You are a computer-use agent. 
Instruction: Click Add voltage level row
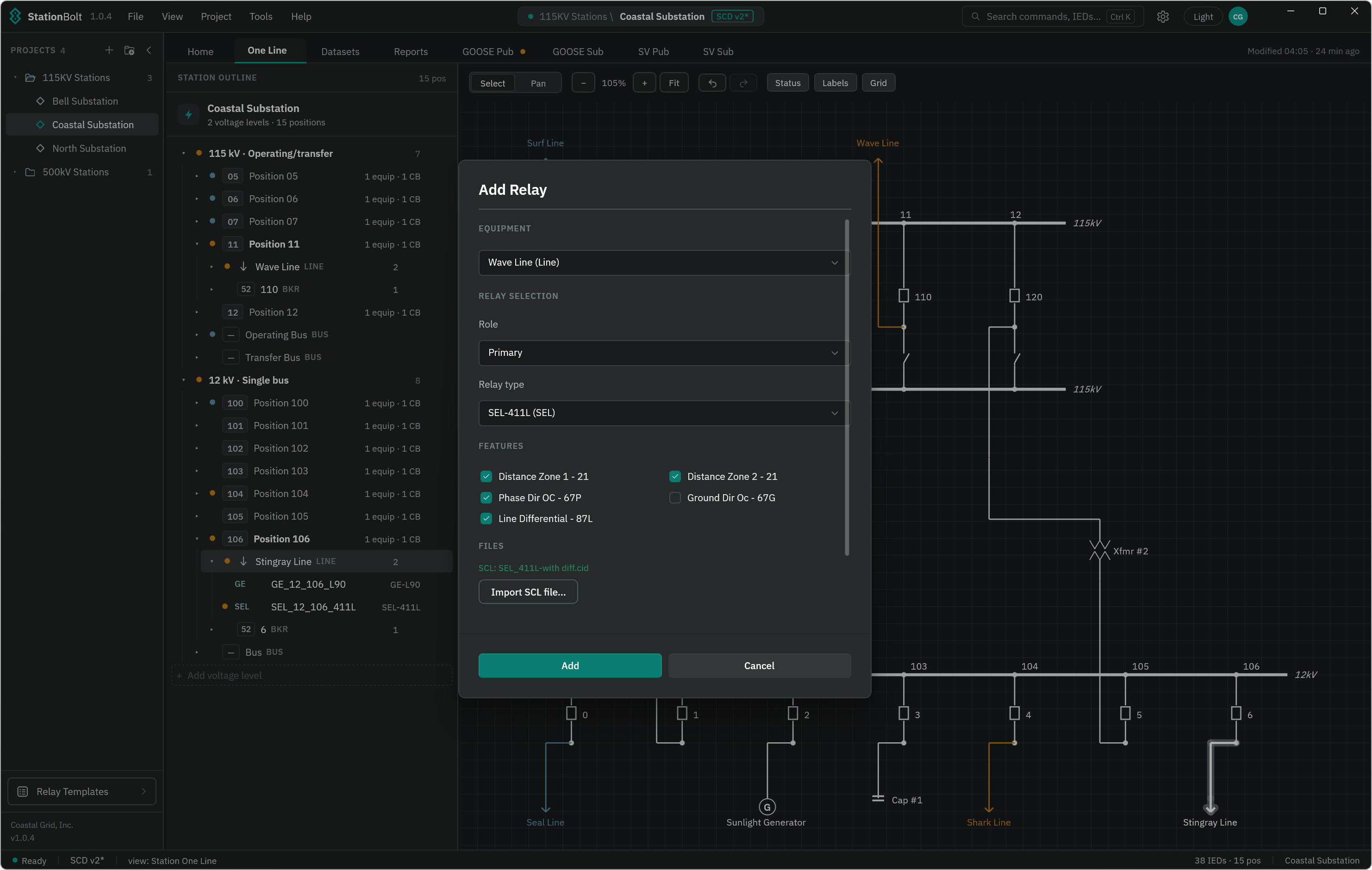312,675
